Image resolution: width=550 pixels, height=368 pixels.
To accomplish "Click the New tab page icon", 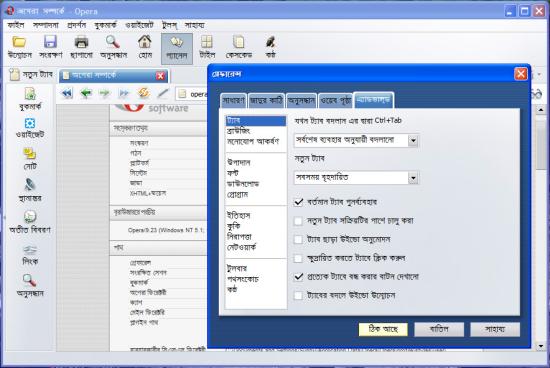I will point(14,74).
